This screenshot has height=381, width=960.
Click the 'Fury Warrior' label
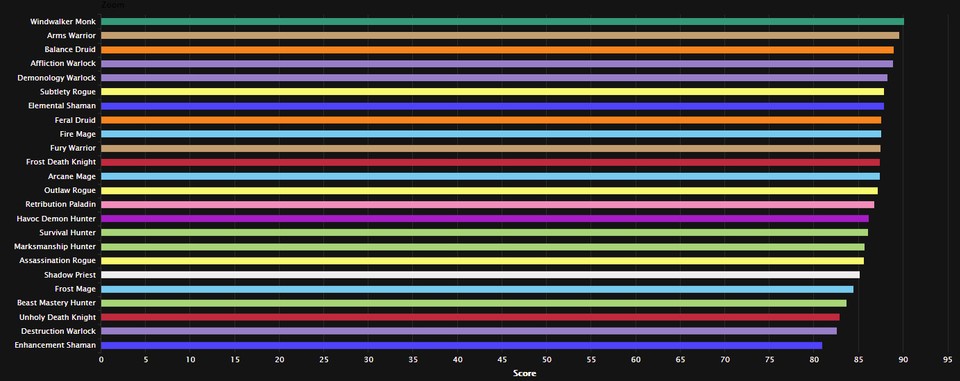pyautogui.click(x=73, y=148)
